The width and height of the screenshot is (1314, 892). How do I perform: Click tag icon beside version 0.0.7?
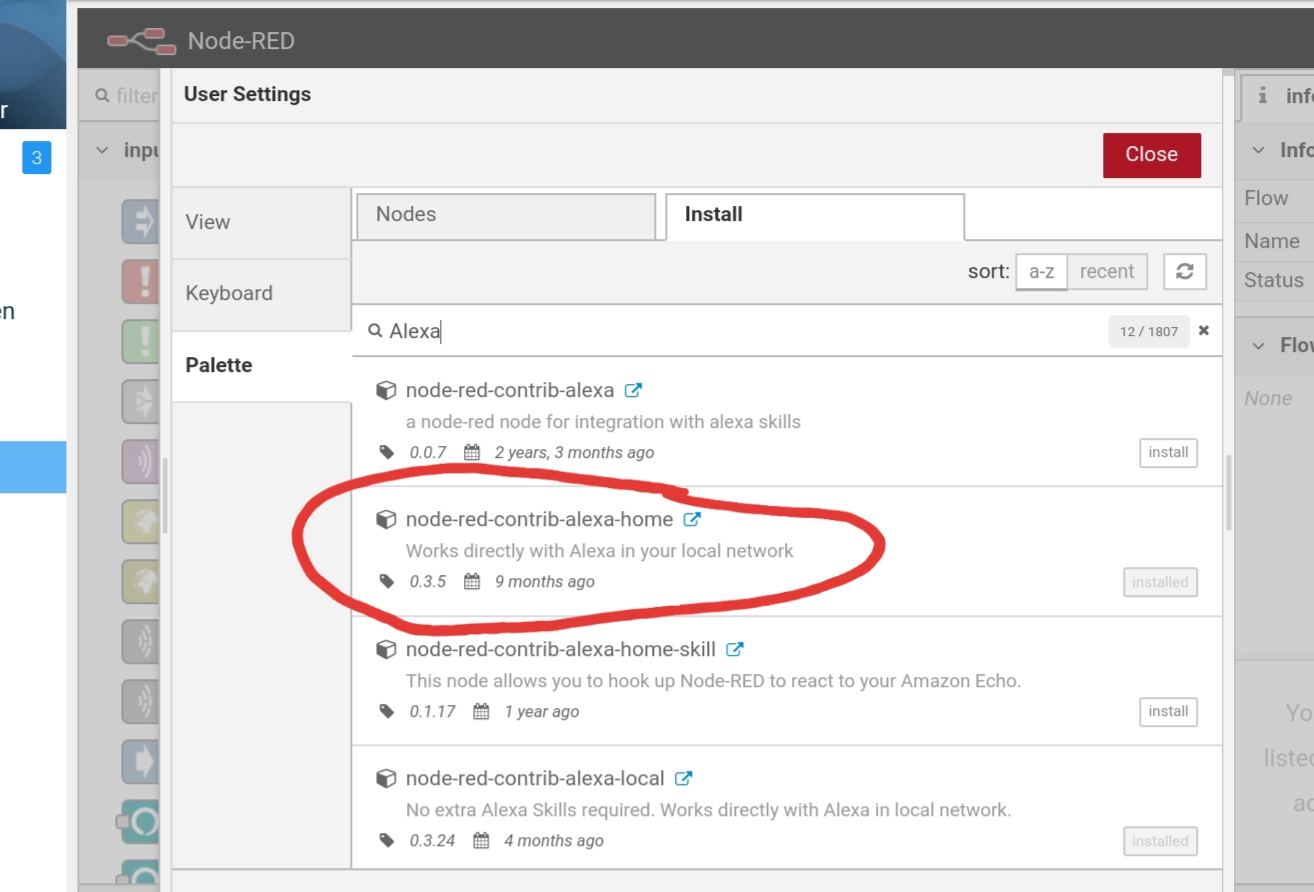point(387,452)
